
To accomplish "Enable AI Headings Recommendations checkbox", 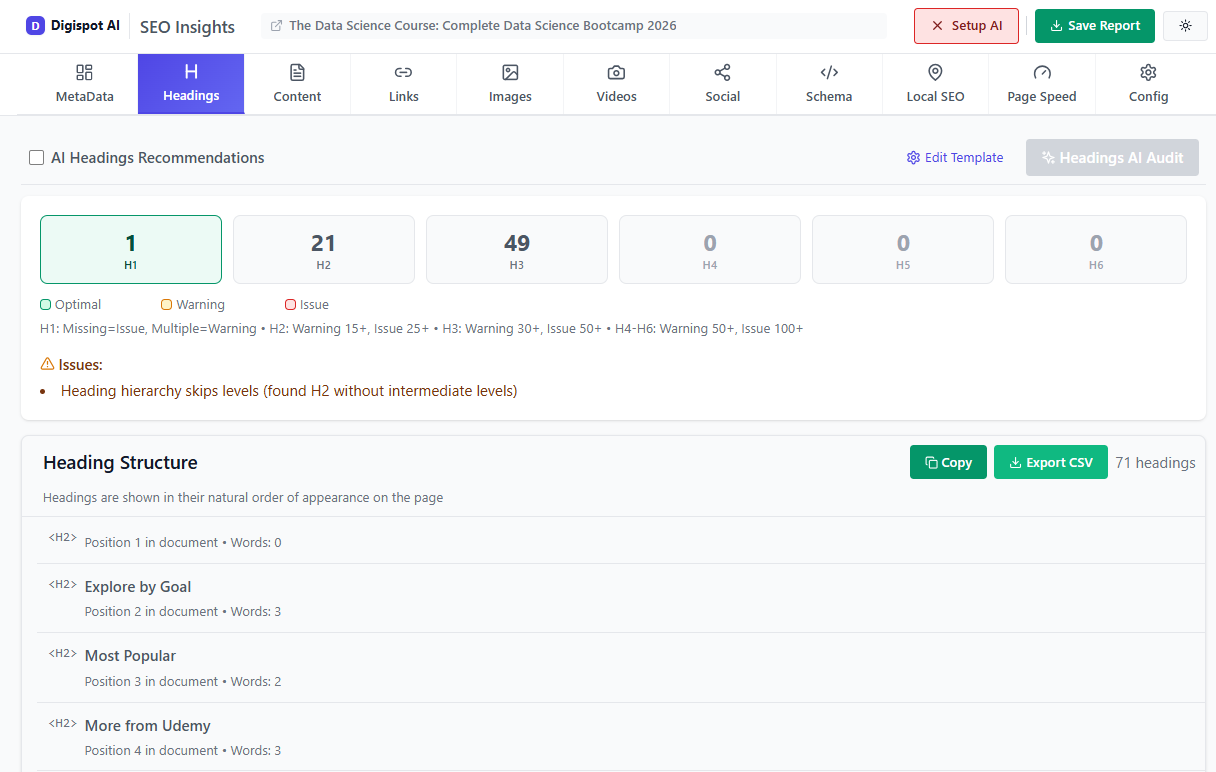I will (37, 158).
